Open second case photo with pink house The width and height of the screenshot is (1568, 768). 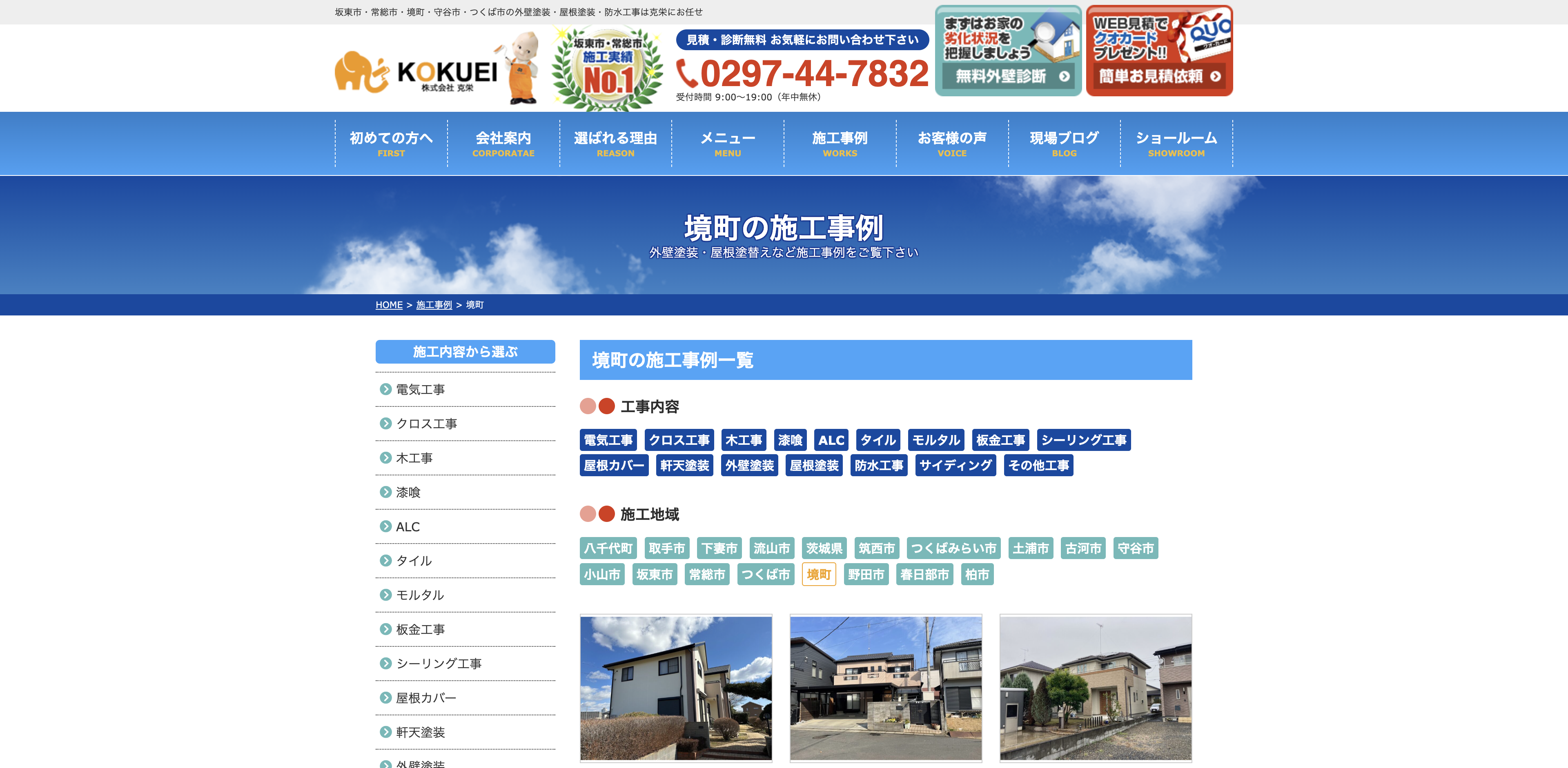tap(886, 688)
